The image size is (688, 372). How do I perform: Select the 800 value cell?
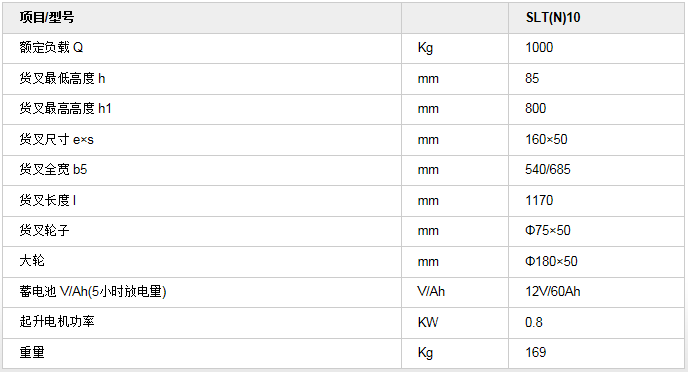(x=596, y=109)
